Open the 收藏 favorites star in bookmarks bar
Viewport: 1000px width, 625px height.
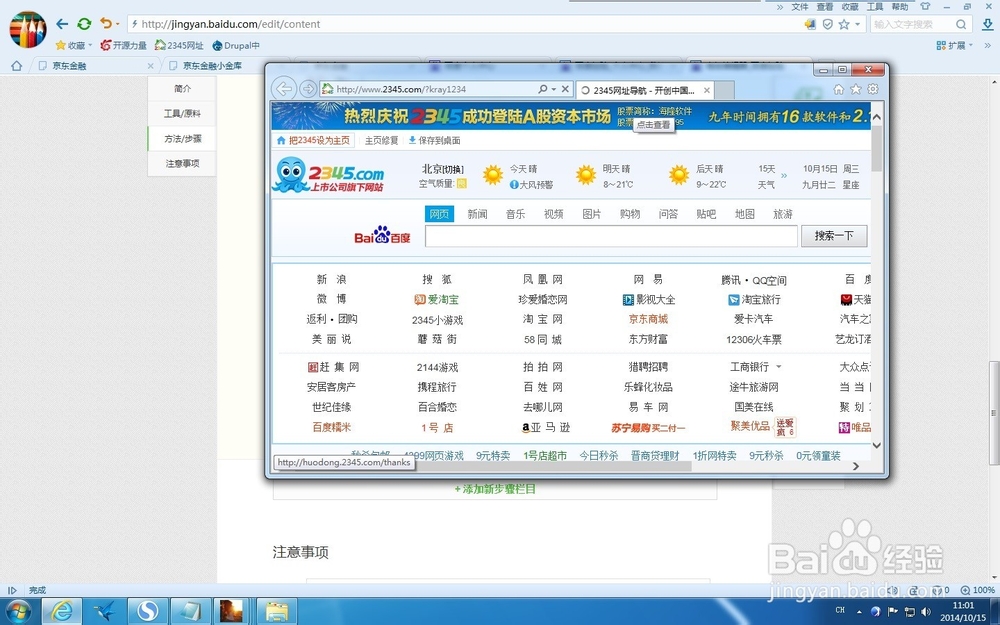[x=73, y=45]
